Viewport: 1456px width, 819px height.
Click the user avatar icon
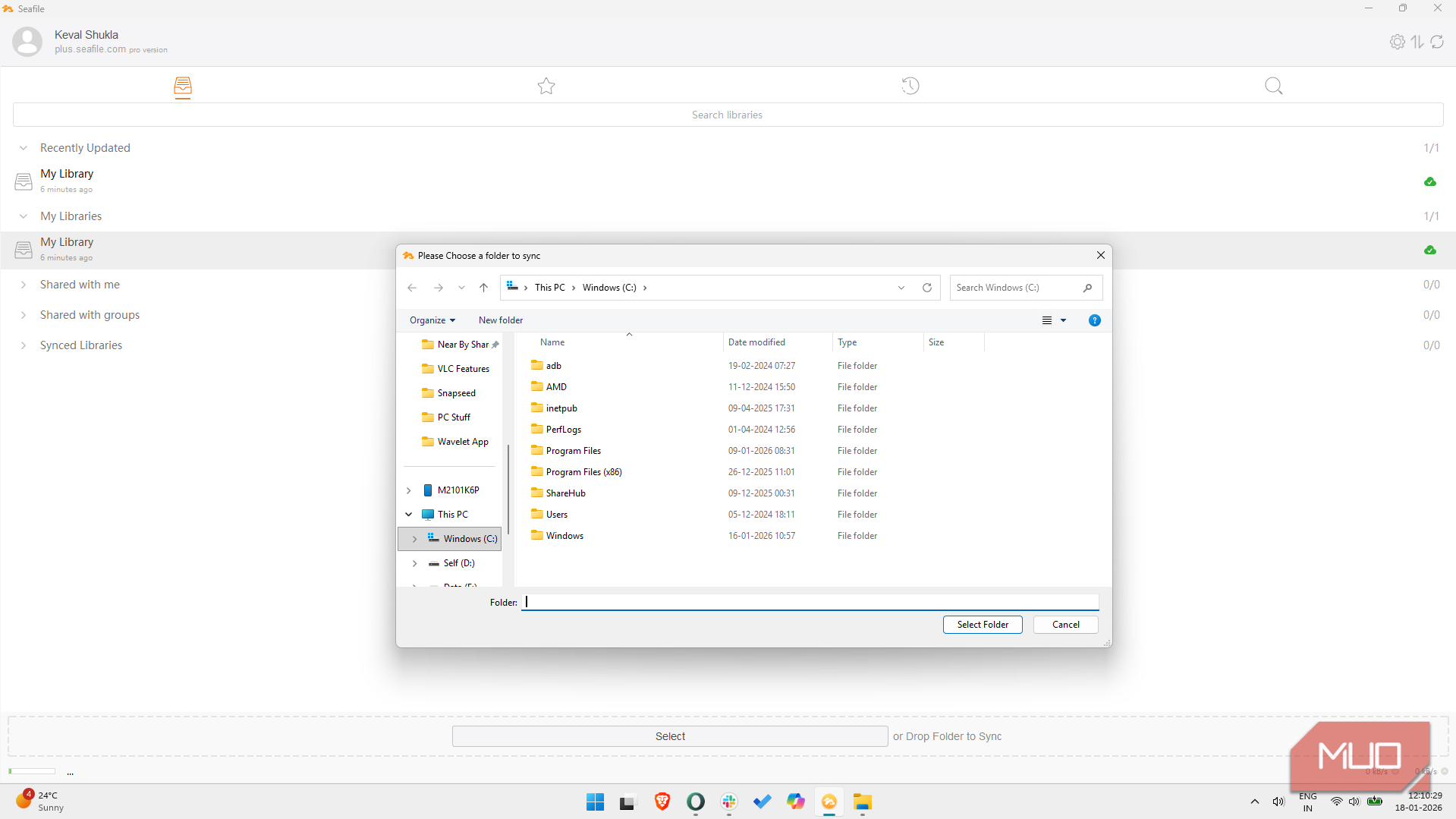point(27,42)
